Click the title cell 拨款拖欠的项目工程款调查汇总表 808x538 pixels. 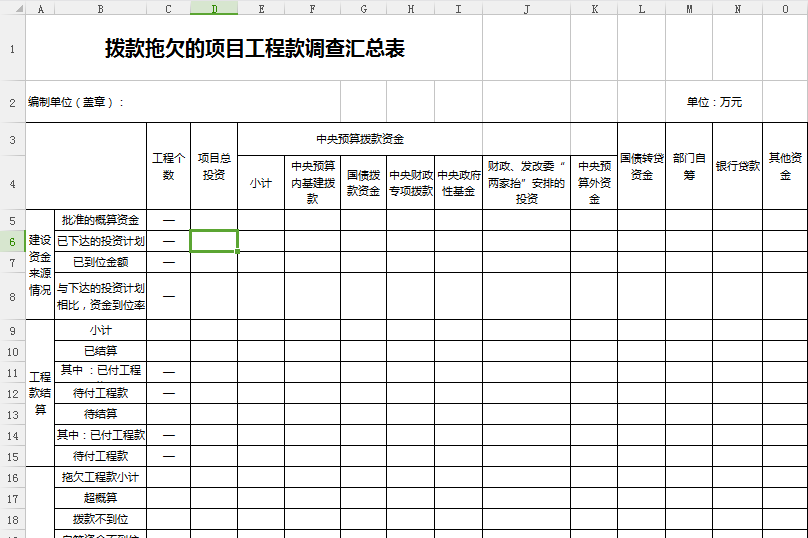click(x=254, y=49)
